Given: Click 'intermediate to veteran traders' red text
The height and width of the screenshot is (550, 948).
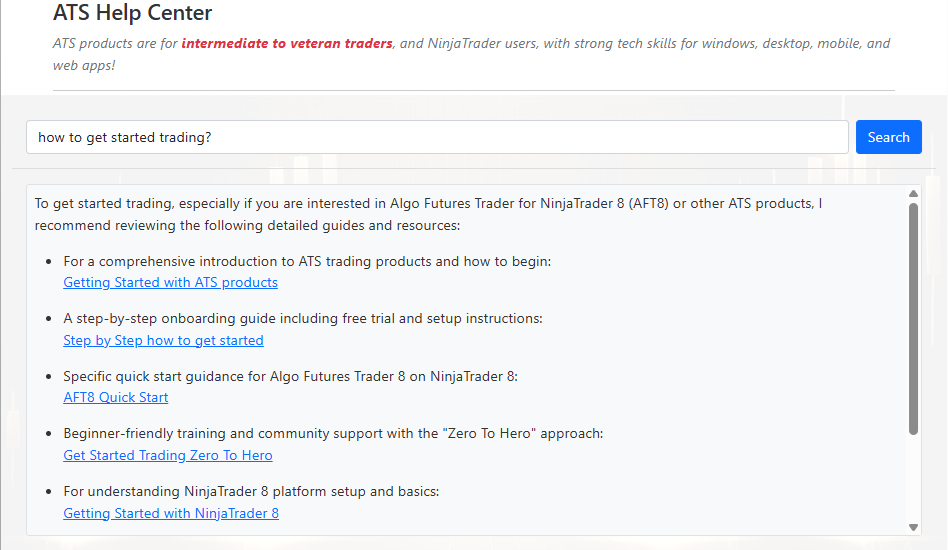Looking at the screenshot, I should click(x=287, y=44).
